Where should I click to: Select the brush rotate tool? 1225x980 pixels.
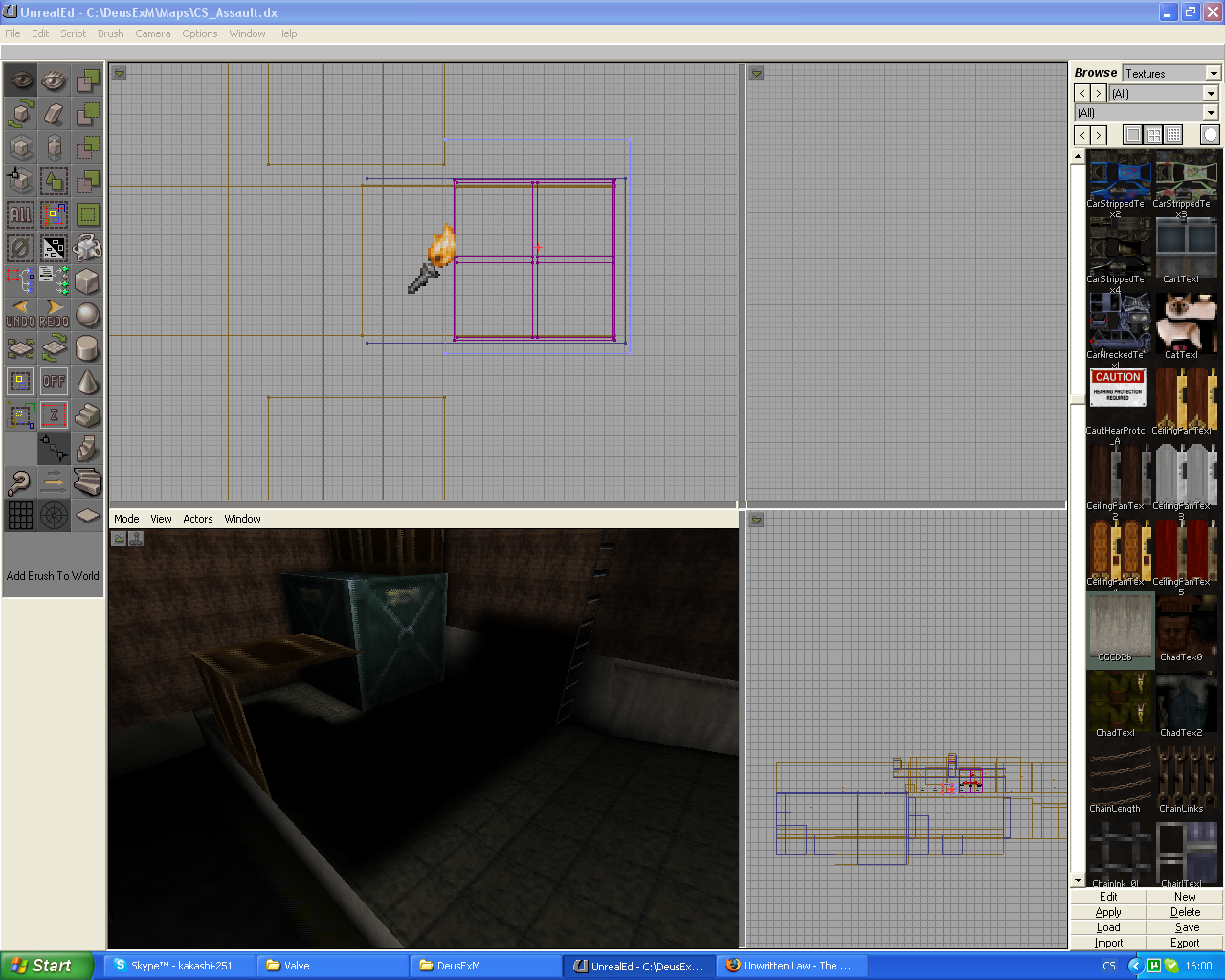click(21, 114)
